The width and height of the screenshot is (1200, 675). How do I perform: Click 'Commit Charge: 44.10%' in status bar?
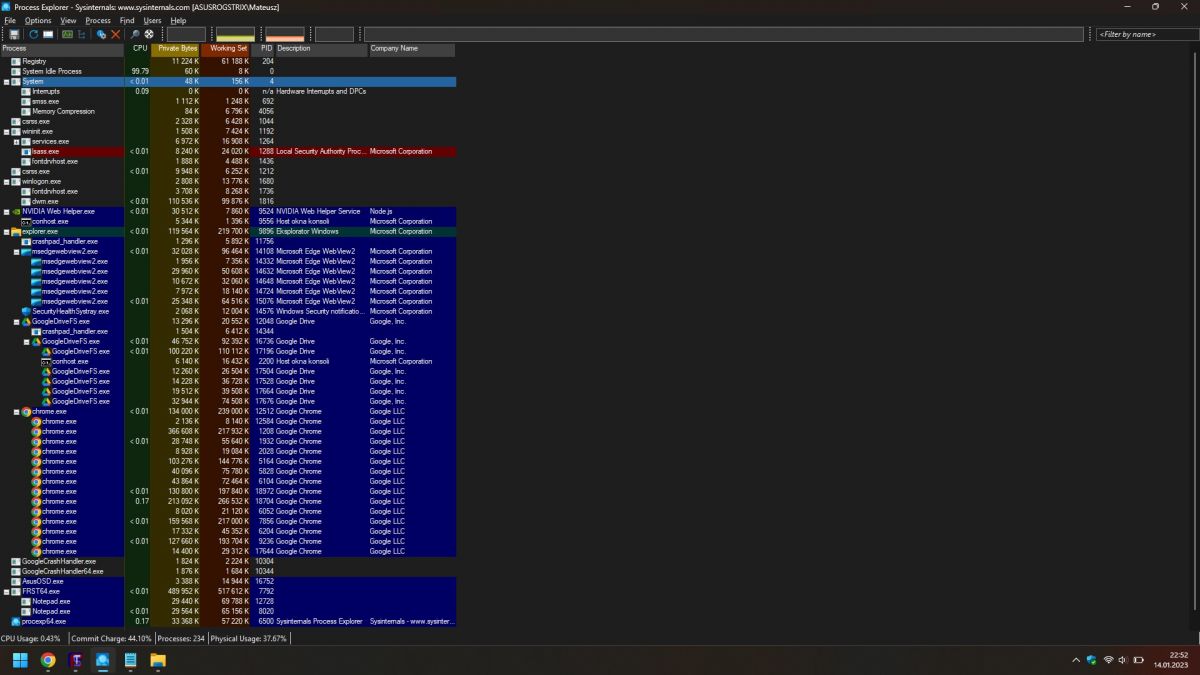111,638
